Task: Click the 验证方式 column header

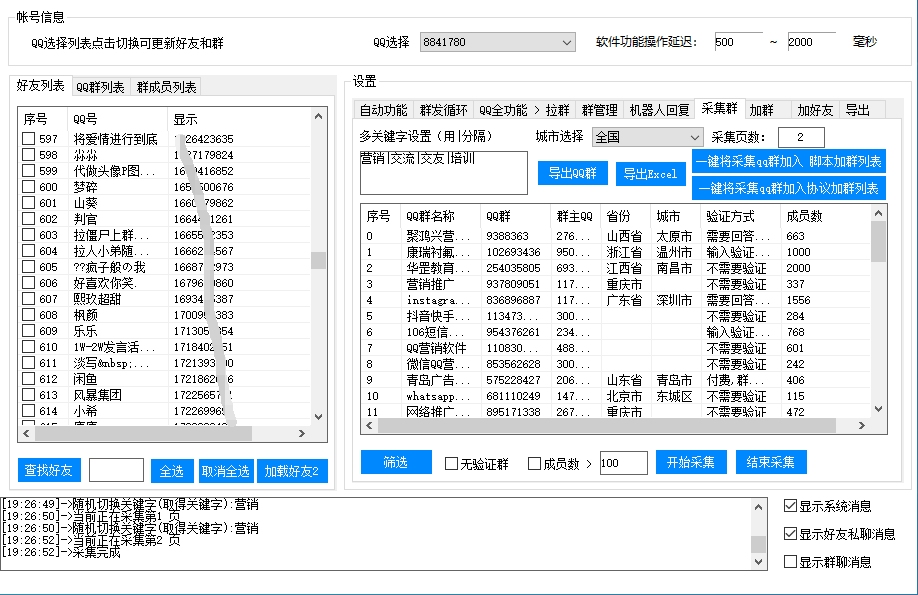Action: point(740,216)
